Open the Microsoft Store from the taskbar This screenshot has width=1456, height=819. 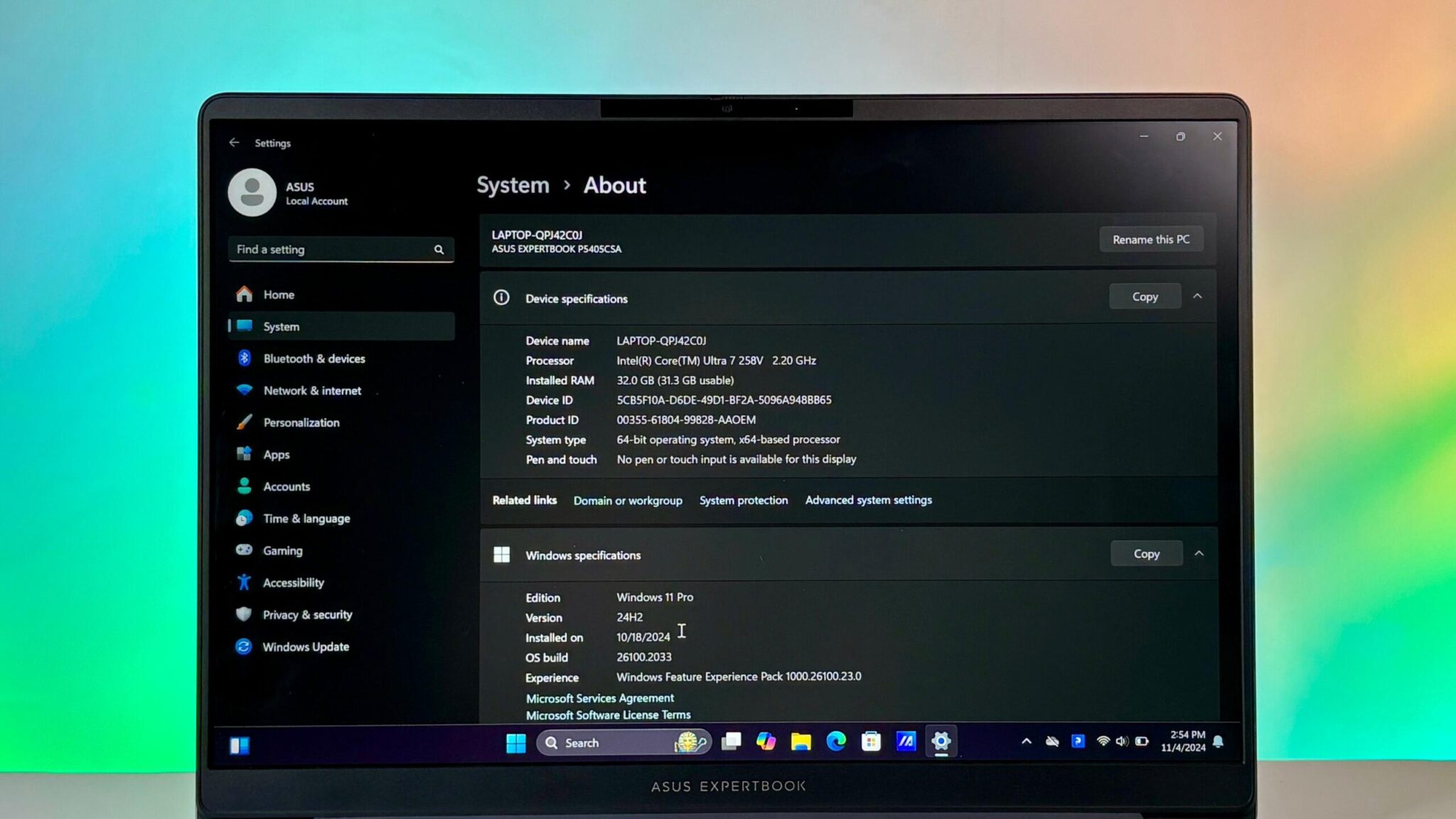(870, 742)
